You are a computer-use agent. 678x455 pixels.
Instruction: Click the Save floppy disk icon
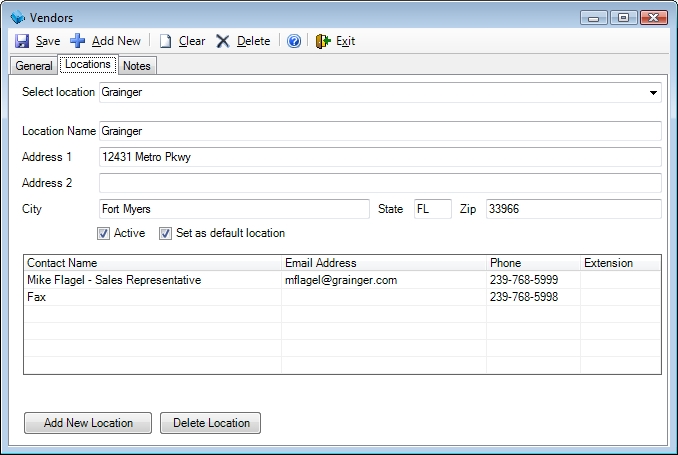22,41
